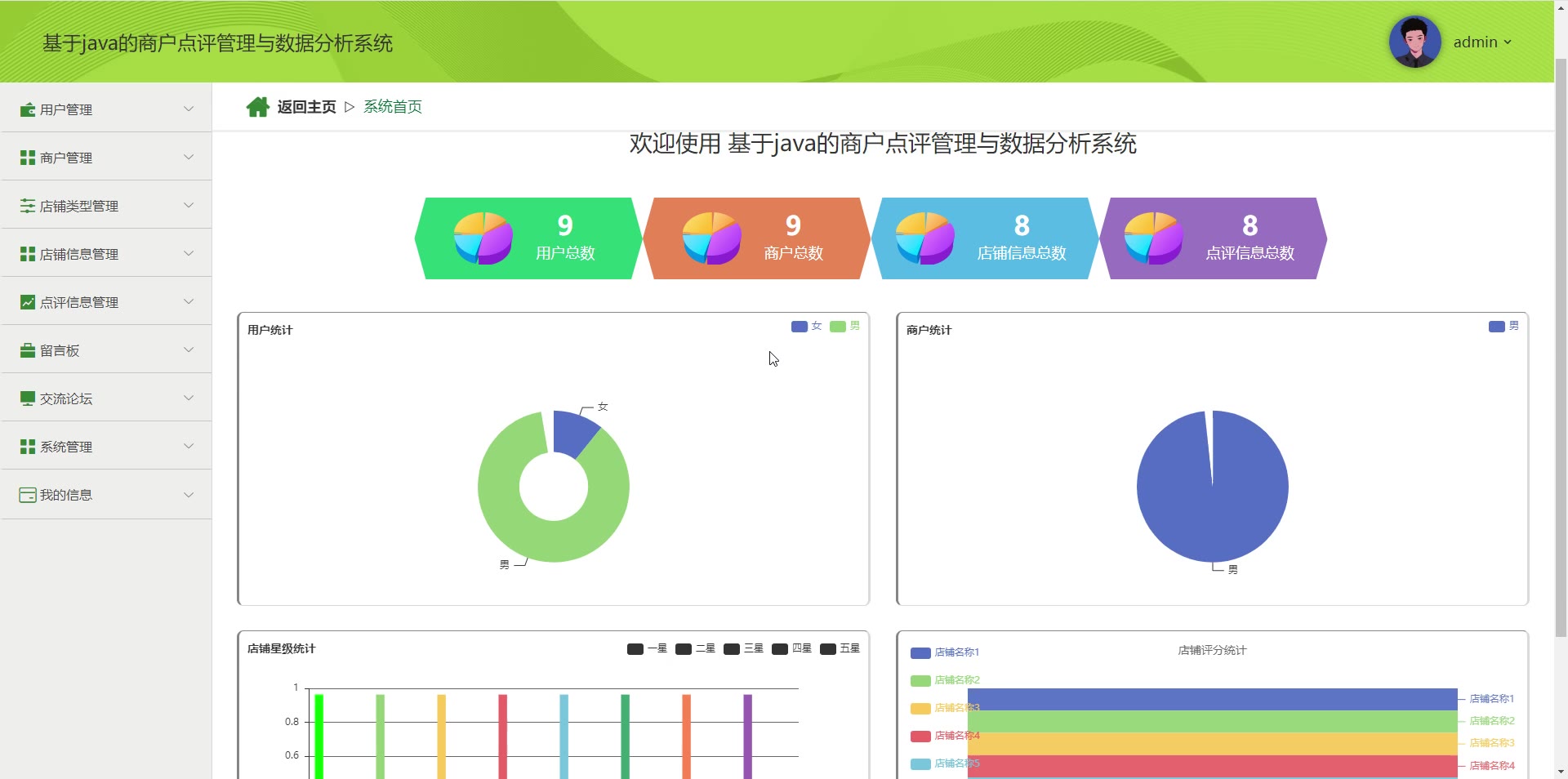Click the 留言板 briefcase icon
1568x779 pixels.
28,350
